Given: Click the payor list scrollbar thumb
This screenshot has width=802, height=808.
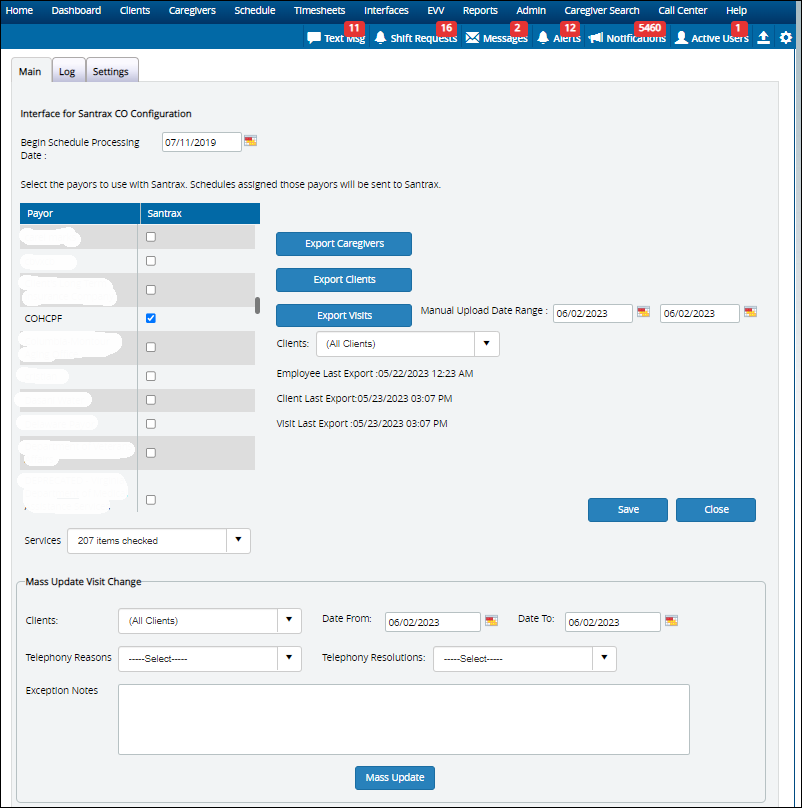Looking at the screenshot, I should 257,305.
